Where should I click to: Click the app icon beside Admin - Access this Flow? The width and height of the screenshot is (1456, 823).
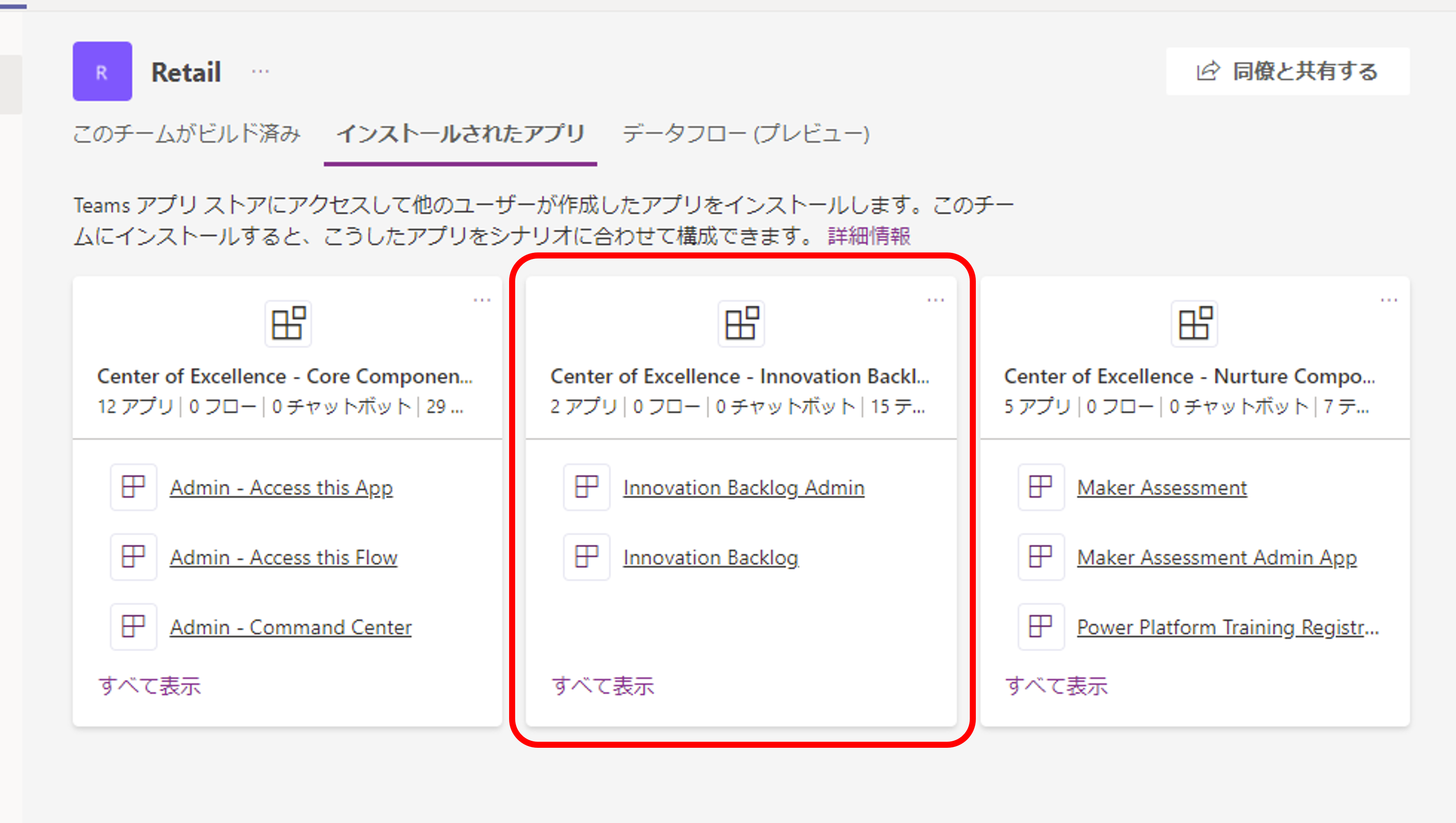click(x=134, y=557)
